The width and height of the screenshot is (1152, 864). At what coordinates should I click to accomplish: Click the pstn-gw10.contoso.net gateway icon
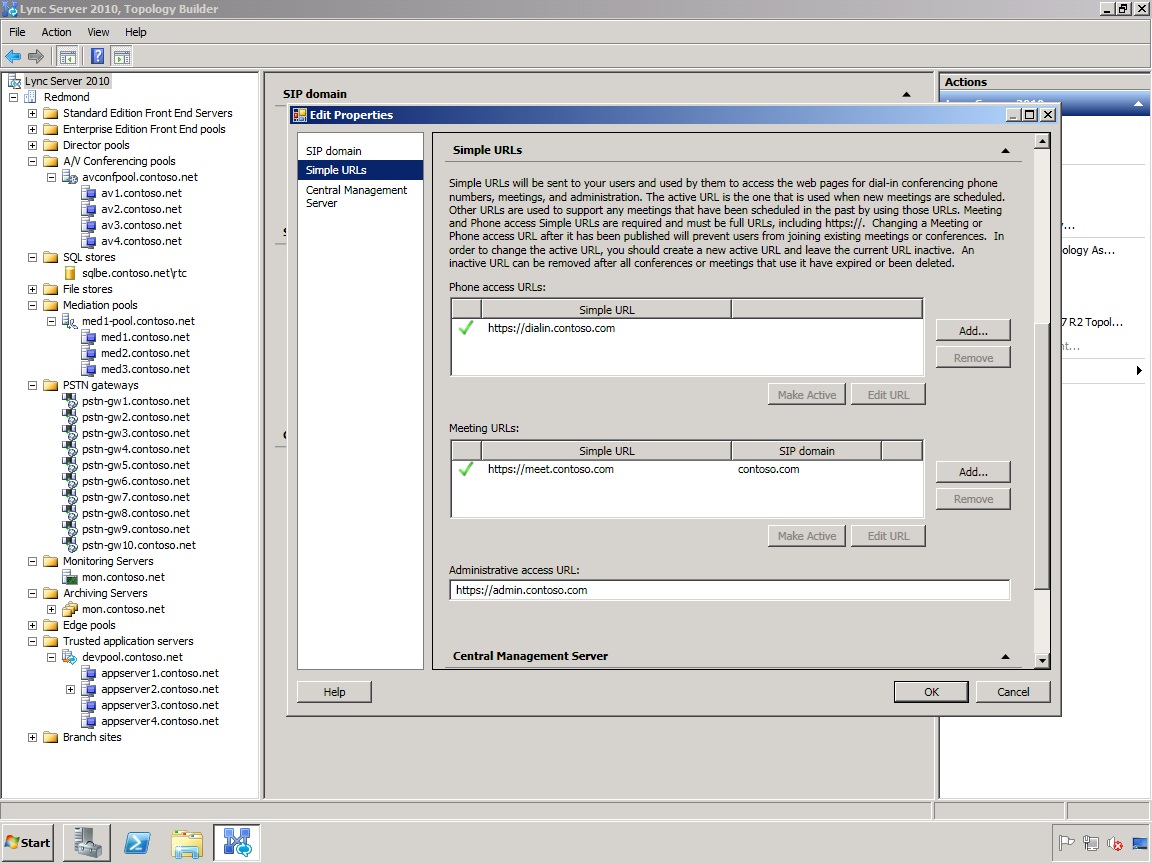70,545
